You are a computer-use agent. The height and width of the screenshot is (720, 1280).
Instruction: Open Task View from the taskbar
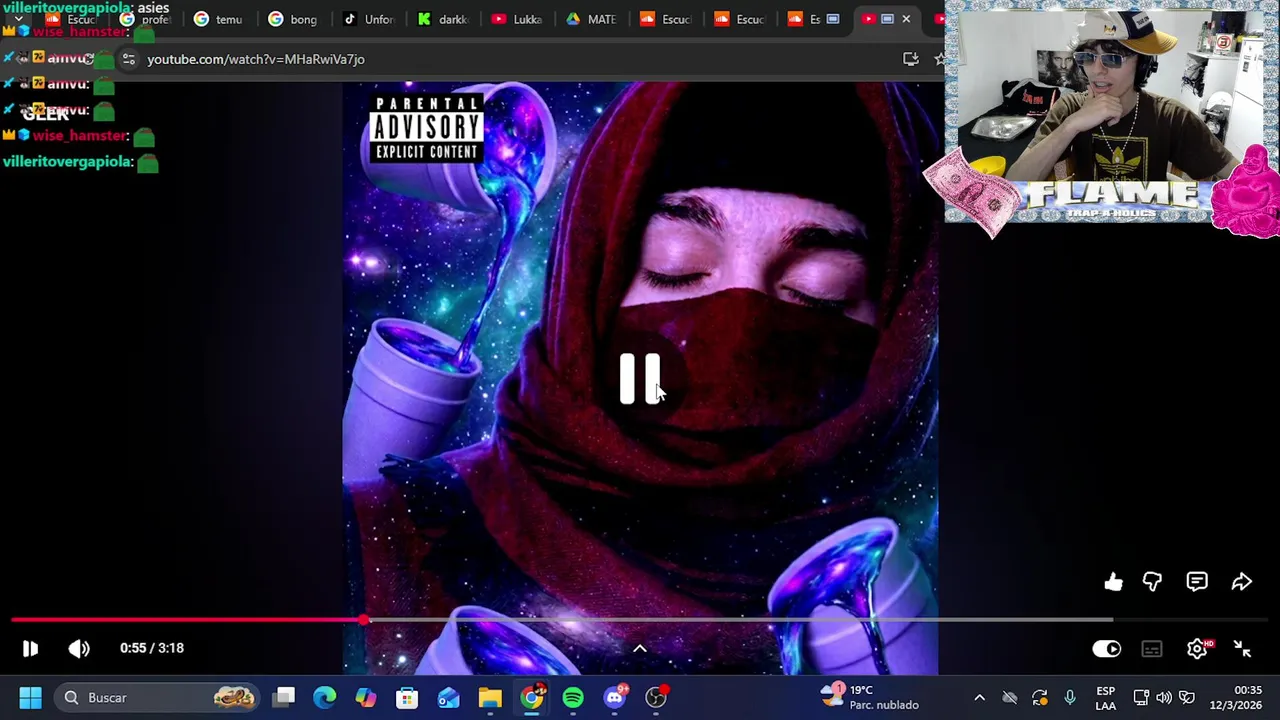pos(284,697)
